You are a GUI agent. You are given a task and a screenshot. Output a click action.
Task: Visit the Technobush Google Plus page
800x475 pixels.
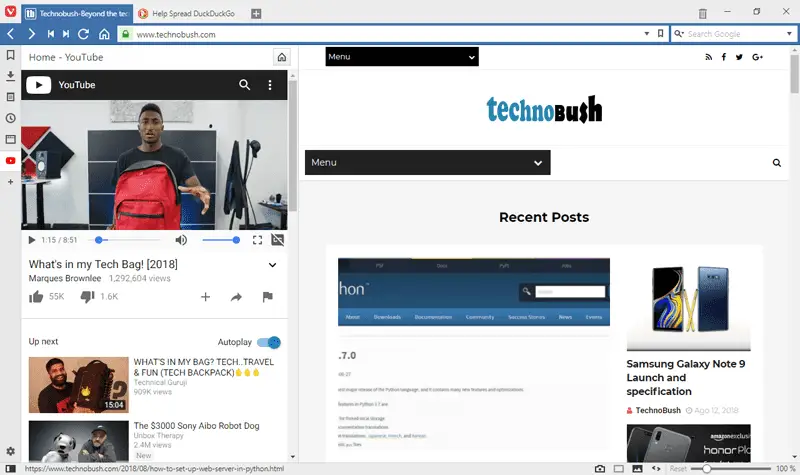pos(757,57)
